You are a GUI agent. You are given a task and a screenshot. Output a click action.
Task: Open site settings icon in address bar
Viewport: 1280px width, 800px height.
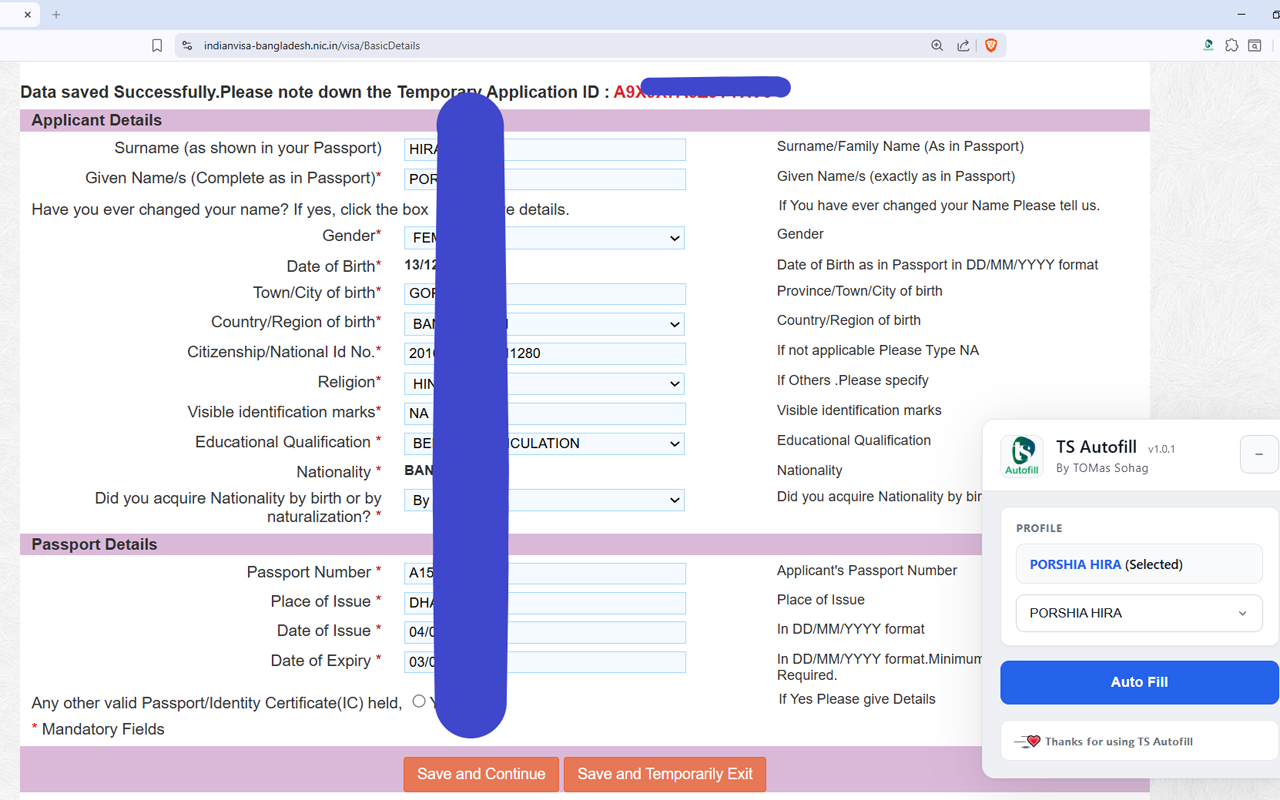click(186, 45)
